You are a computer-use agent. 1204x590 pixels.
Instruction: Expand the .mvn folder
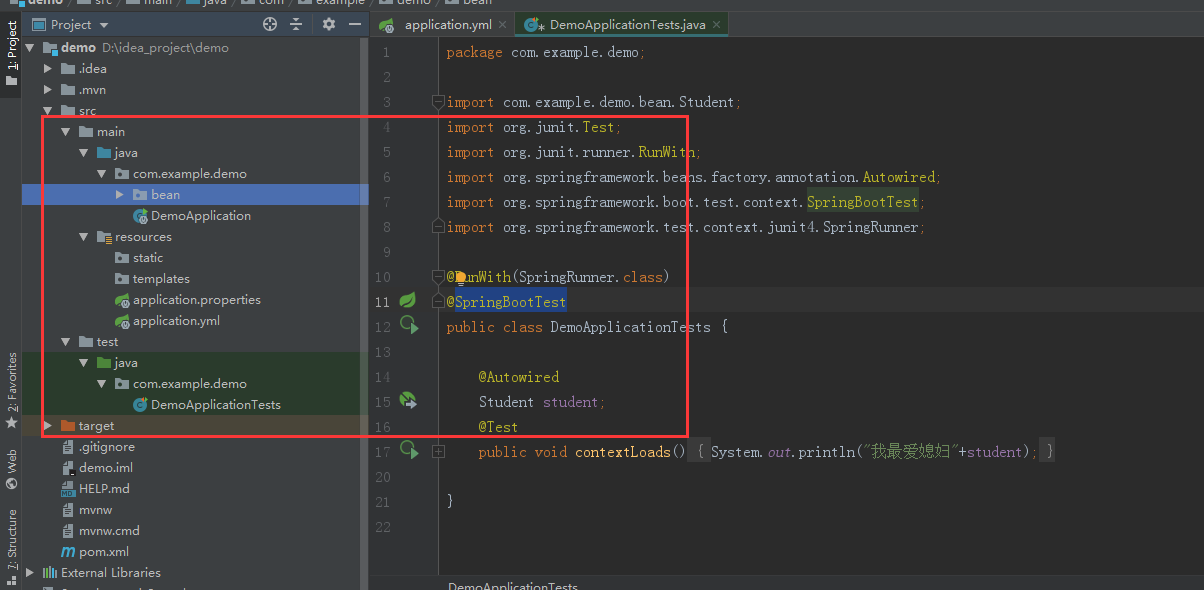47,89
